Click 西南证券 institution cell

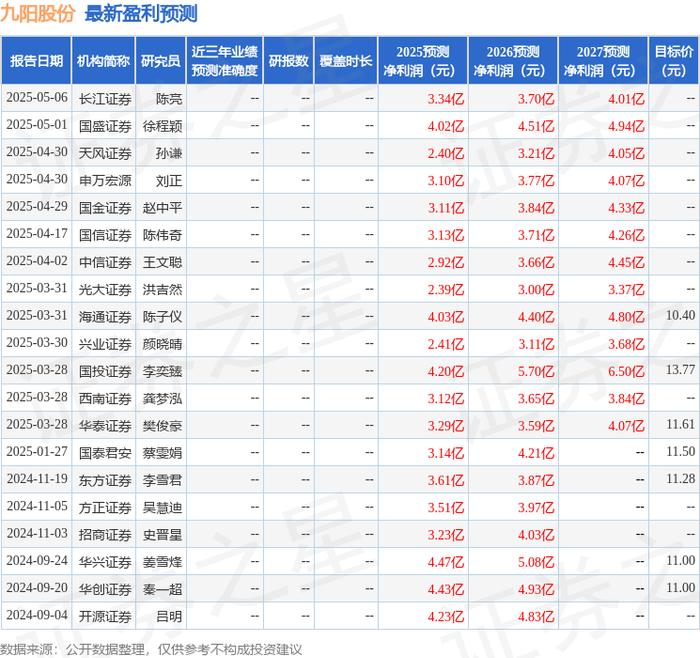click(105, 398)
